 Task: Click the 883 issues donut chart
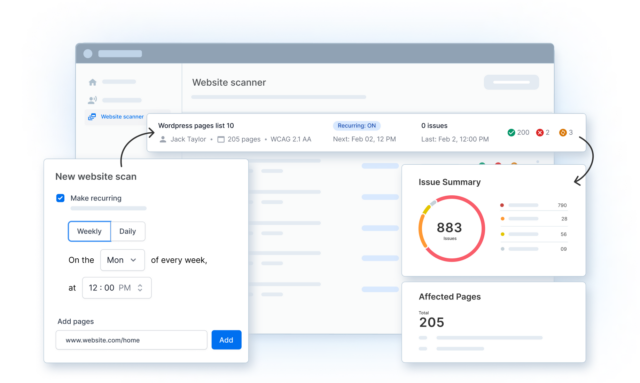pyautogui.click(x=451, y=229)
